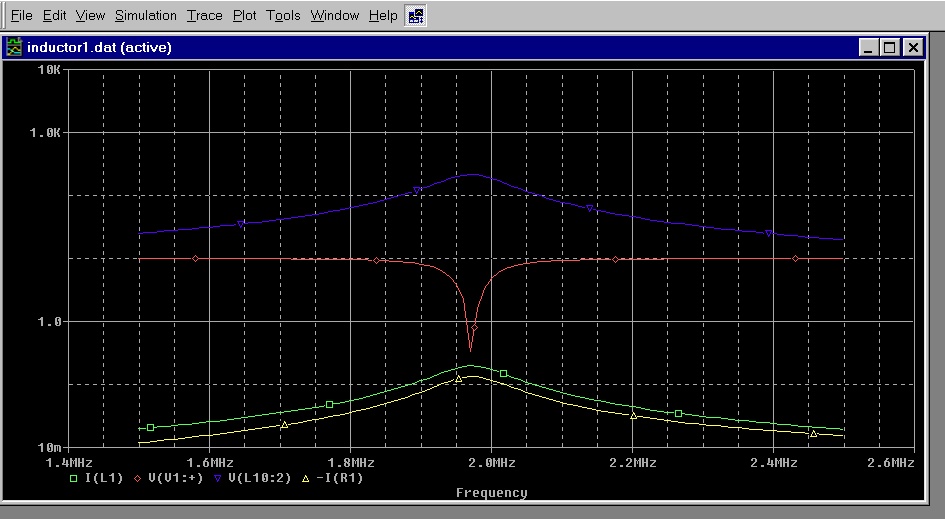This screenshot has height=519, width=945.
Task: Minimize the inductor1.dat plot window
Action: click(x=867, y=47)
